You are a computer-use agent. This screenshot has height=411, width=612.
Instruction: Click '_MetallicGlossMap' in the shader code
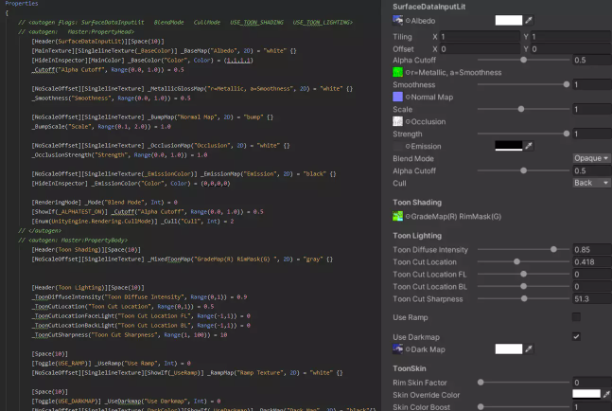pos(176,89)
